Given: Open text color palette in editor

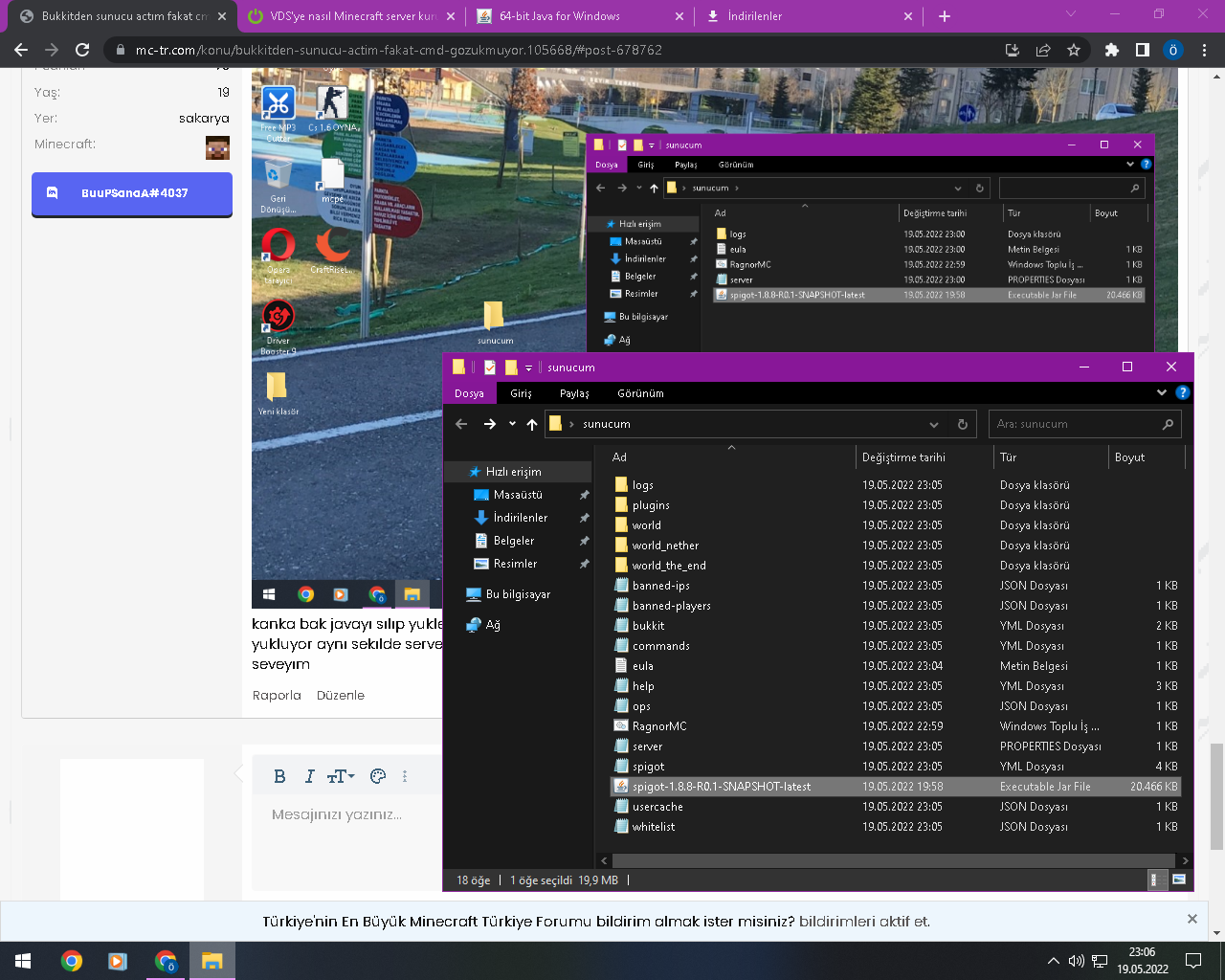Looking at the screenshot, I should click(378, 776).
